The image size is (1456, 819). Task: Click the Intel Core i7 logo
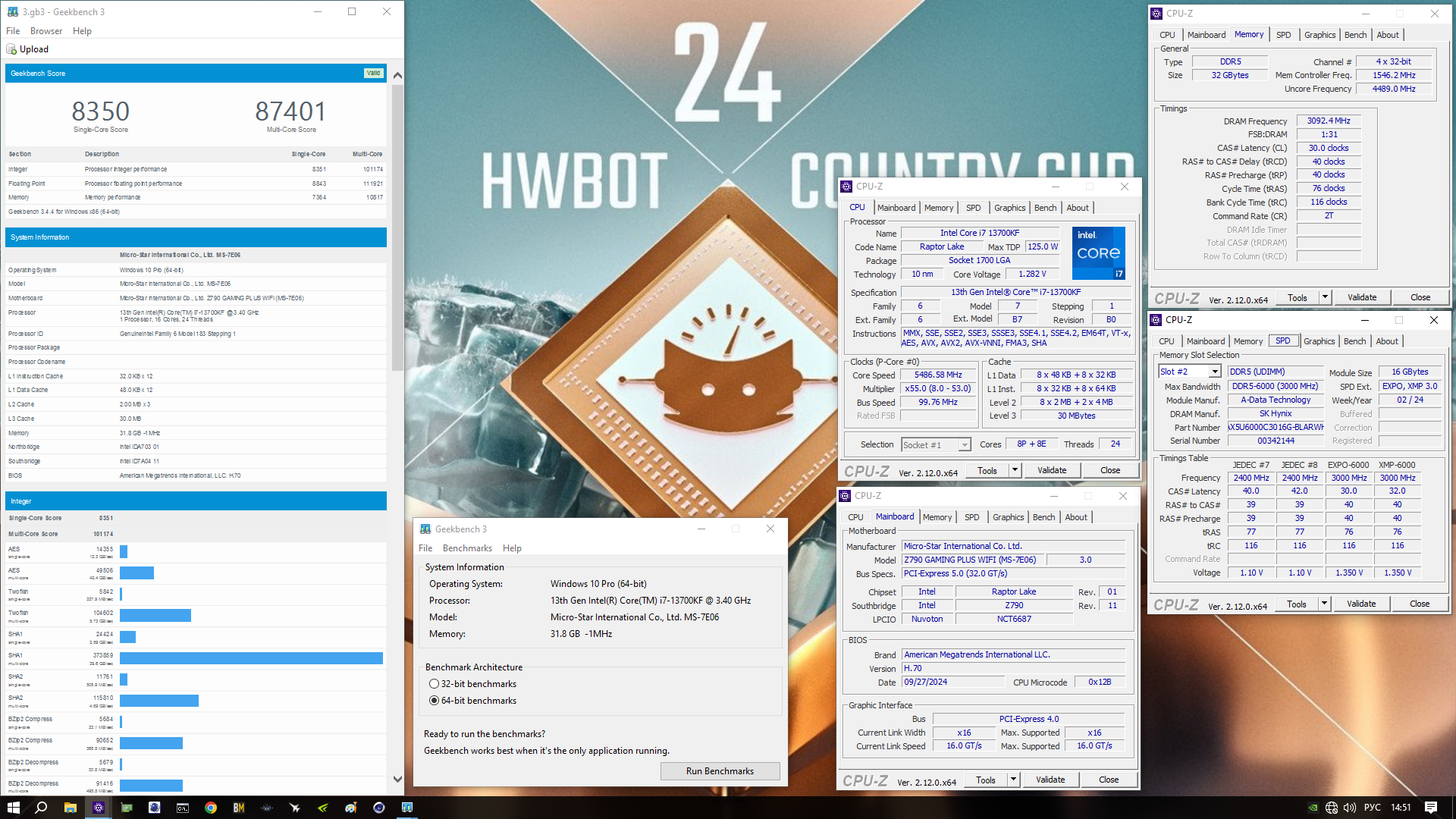tap(1099, 253)
